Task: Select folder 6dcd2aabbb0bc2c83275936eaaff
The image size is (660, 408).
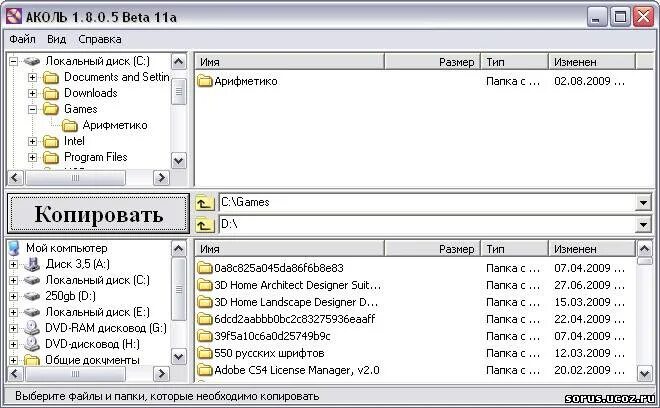Action: click(295, 319)
